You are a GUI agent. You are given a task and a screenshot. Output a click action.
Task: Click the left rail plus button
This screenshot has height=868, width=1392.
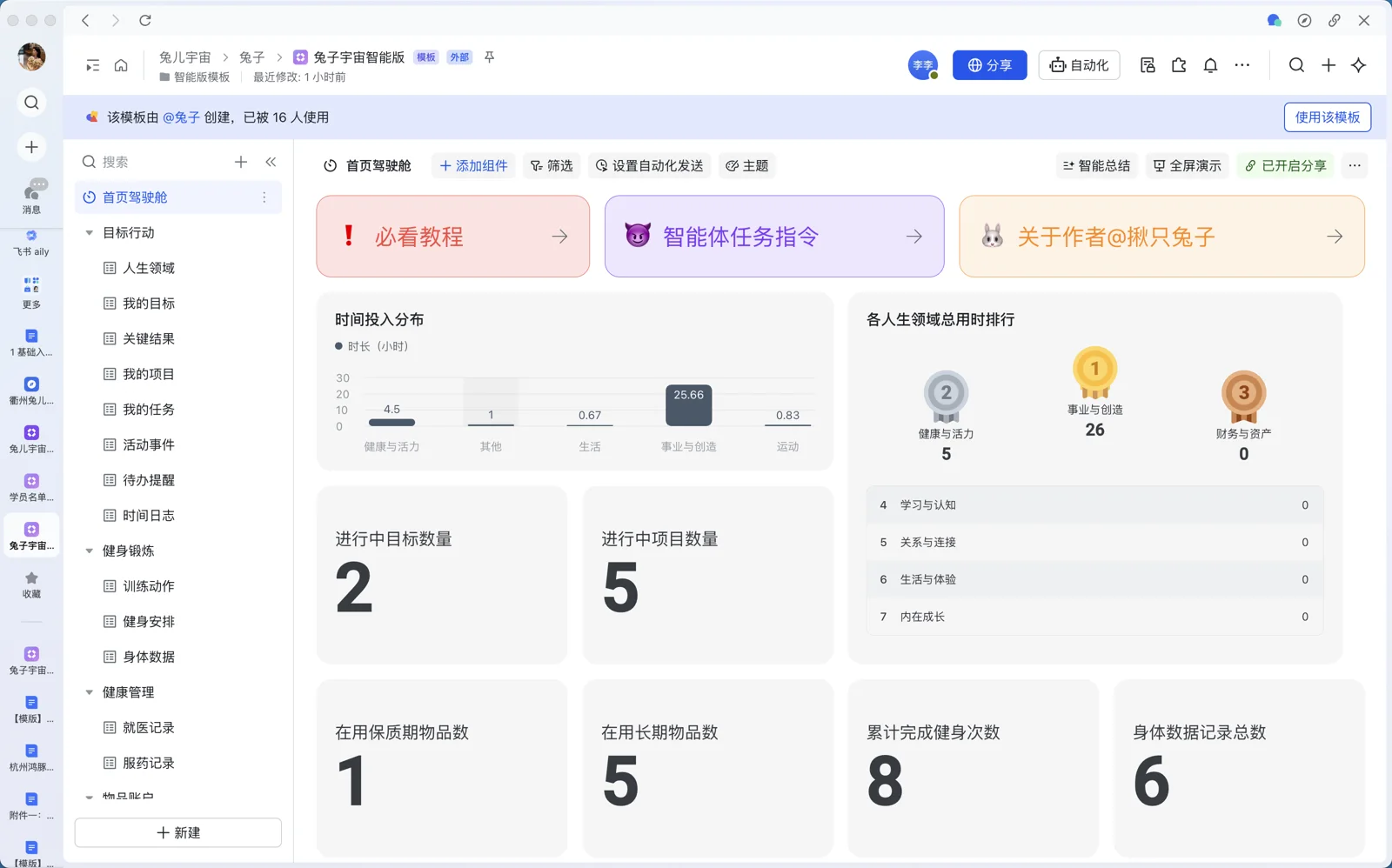31,147
